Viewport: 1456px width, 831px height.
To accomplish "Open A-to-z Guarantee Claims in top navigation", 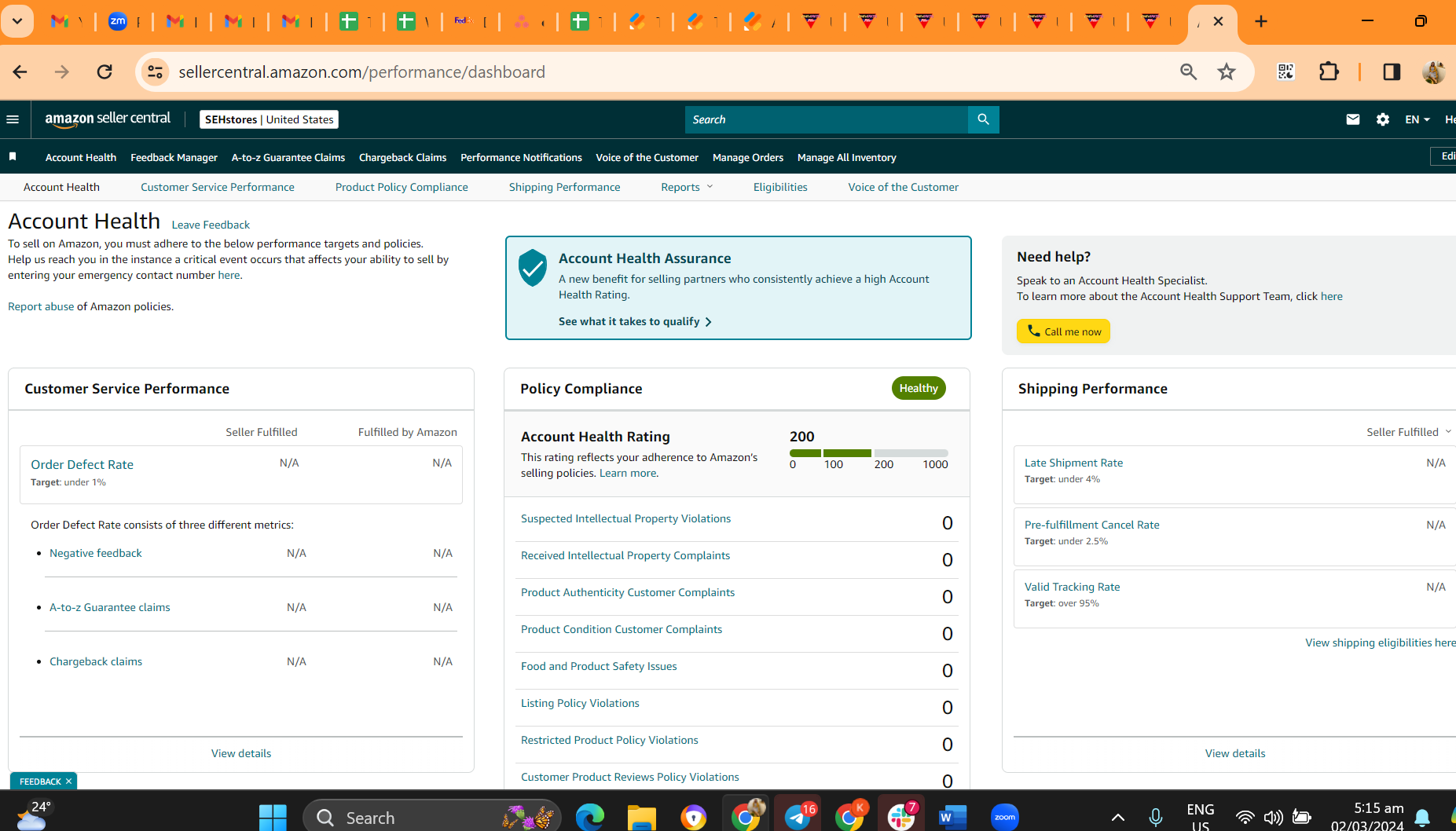I will (288, 157).
